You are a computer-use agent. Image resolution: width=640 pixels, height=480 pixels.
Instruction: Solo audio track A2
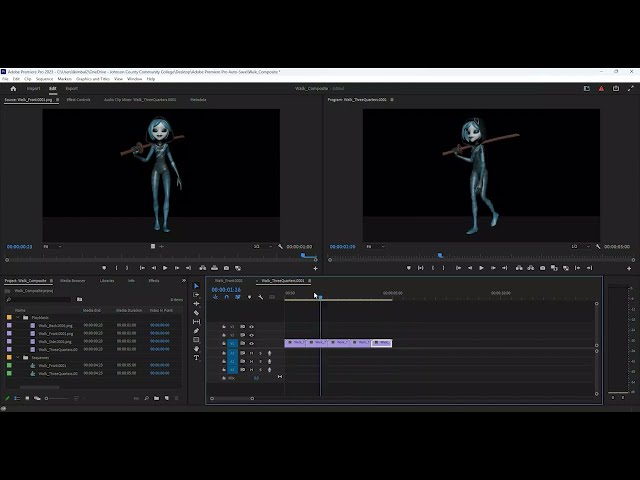(x=260, y=362)
